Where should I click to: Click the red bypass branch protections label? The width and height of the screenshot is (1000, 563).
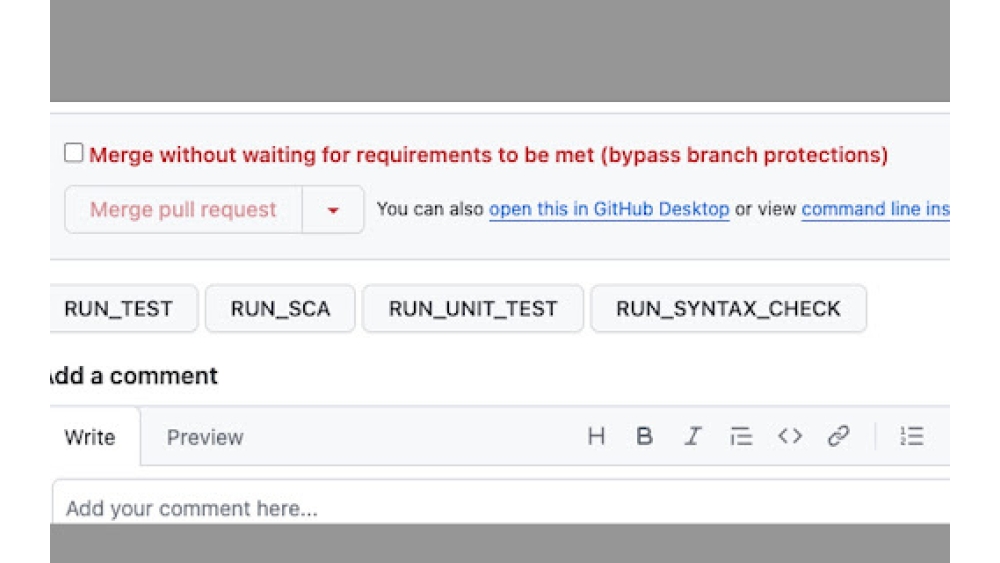pos(488,155)
